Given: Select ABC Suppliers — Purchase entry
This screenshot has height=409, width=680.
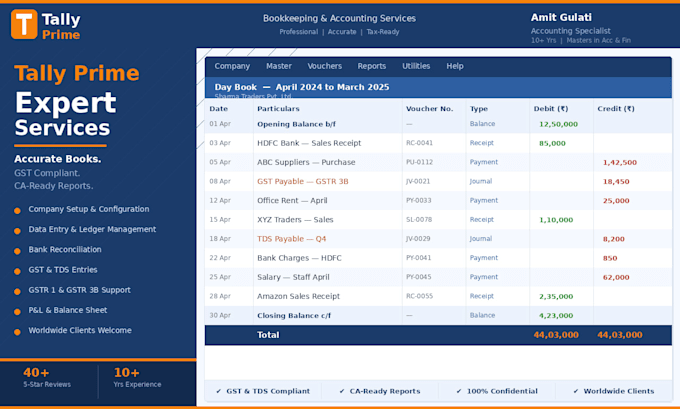Looking at the screenshot, I should coord(438,162).
